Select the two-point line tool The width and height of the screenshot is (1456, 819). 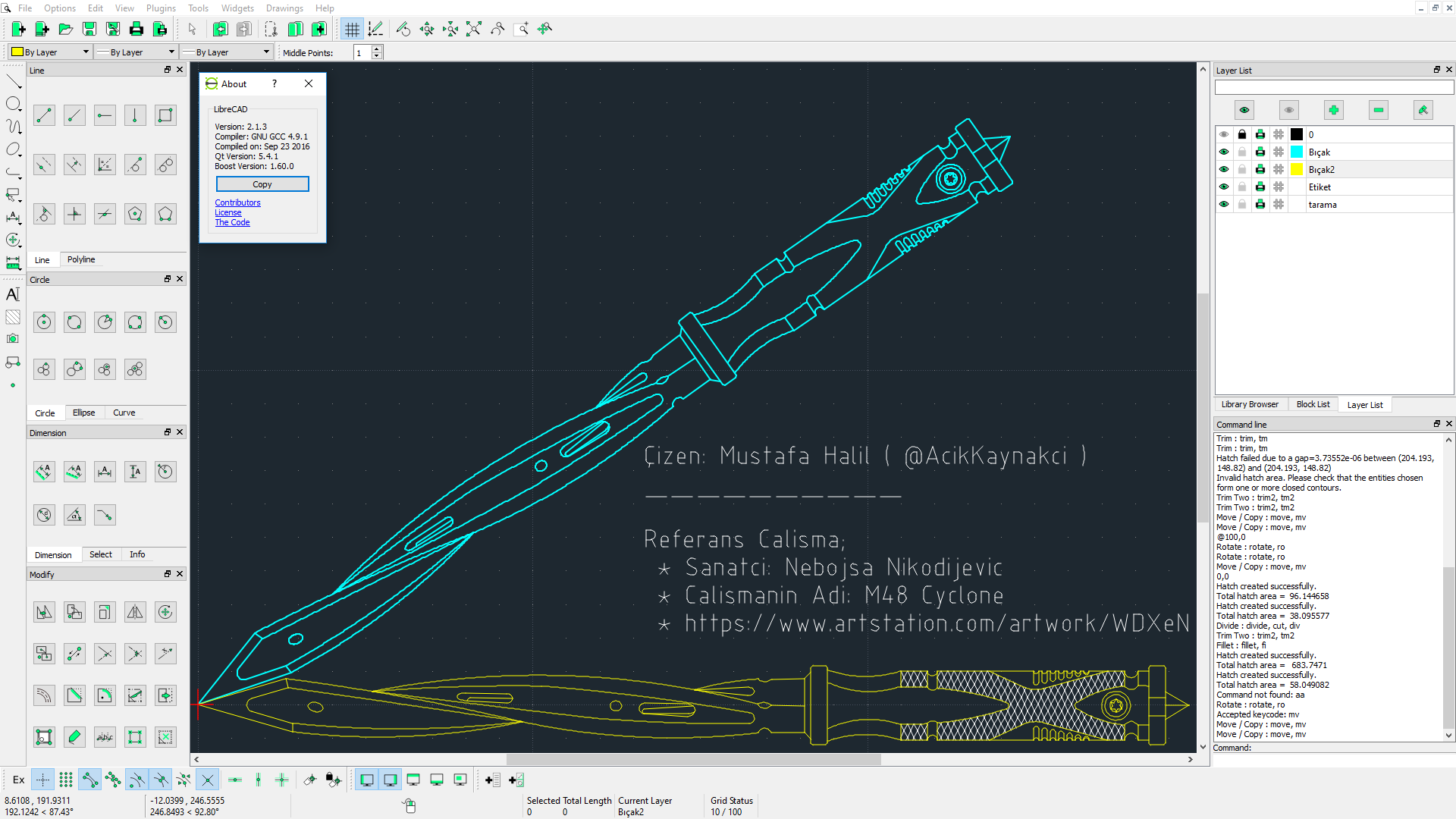tap(44, 115)
